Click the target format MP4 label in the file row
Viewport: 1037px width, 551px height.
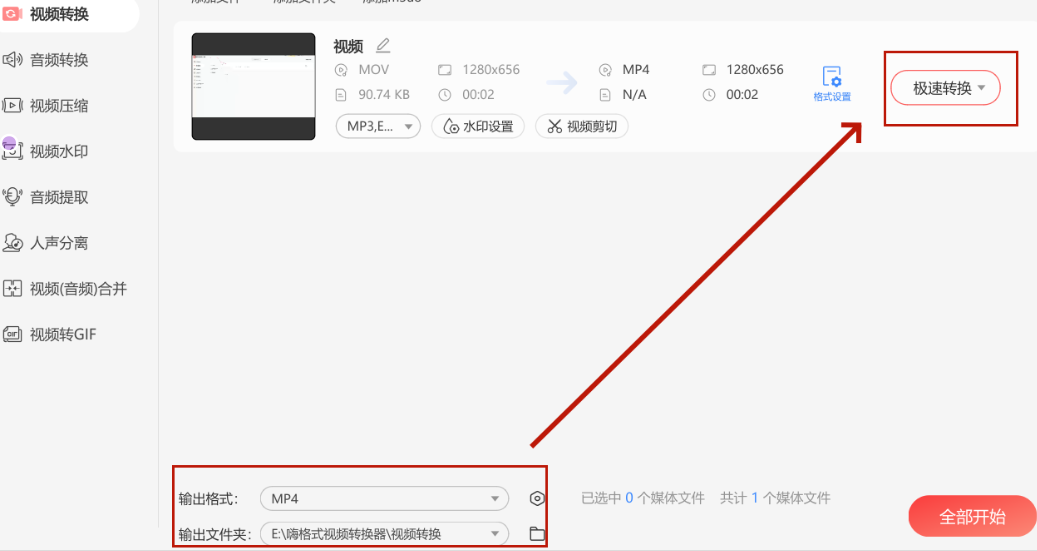coord(636,69)
